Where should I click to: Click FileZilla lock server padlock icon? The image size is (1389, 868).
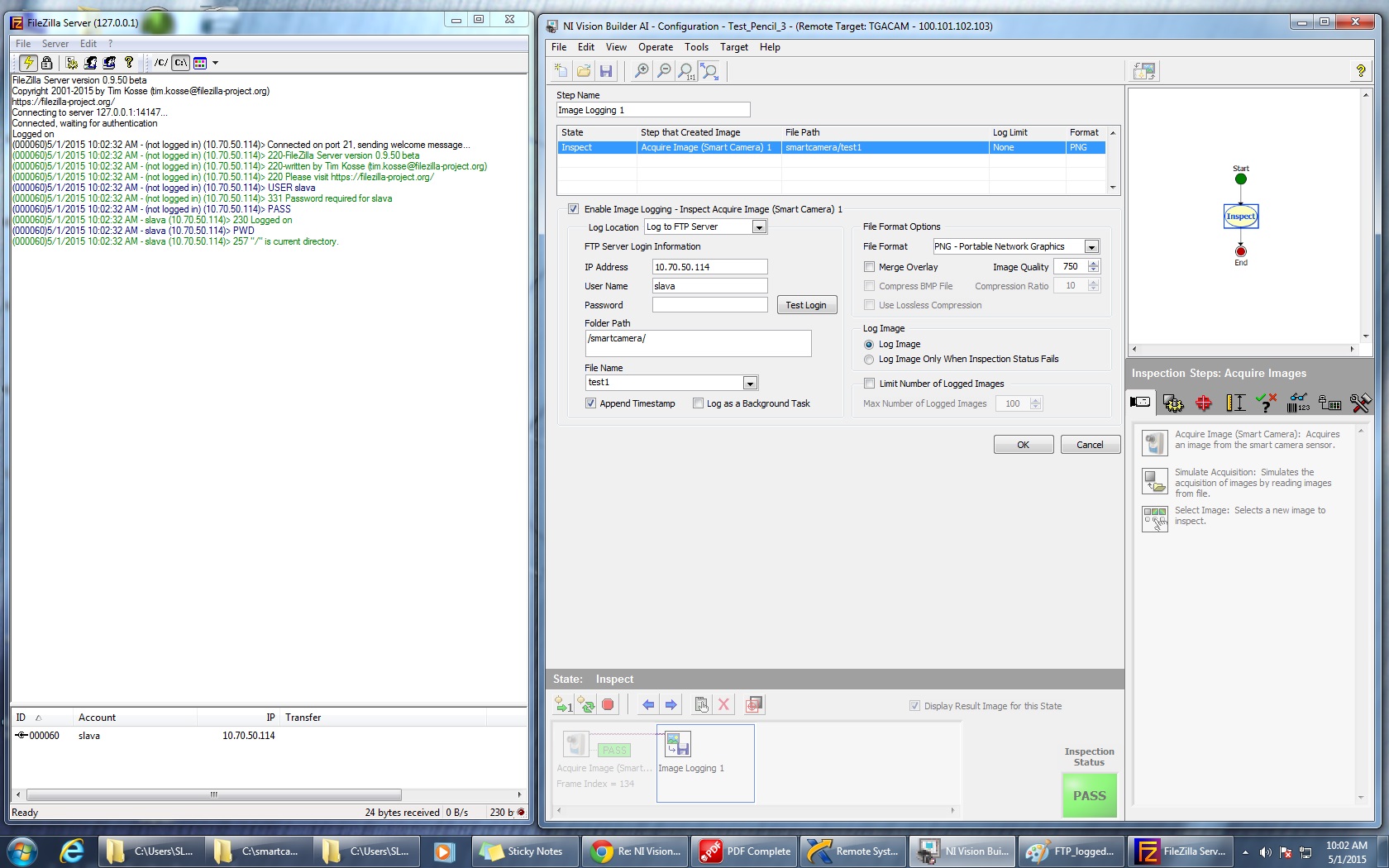point(47,62)
